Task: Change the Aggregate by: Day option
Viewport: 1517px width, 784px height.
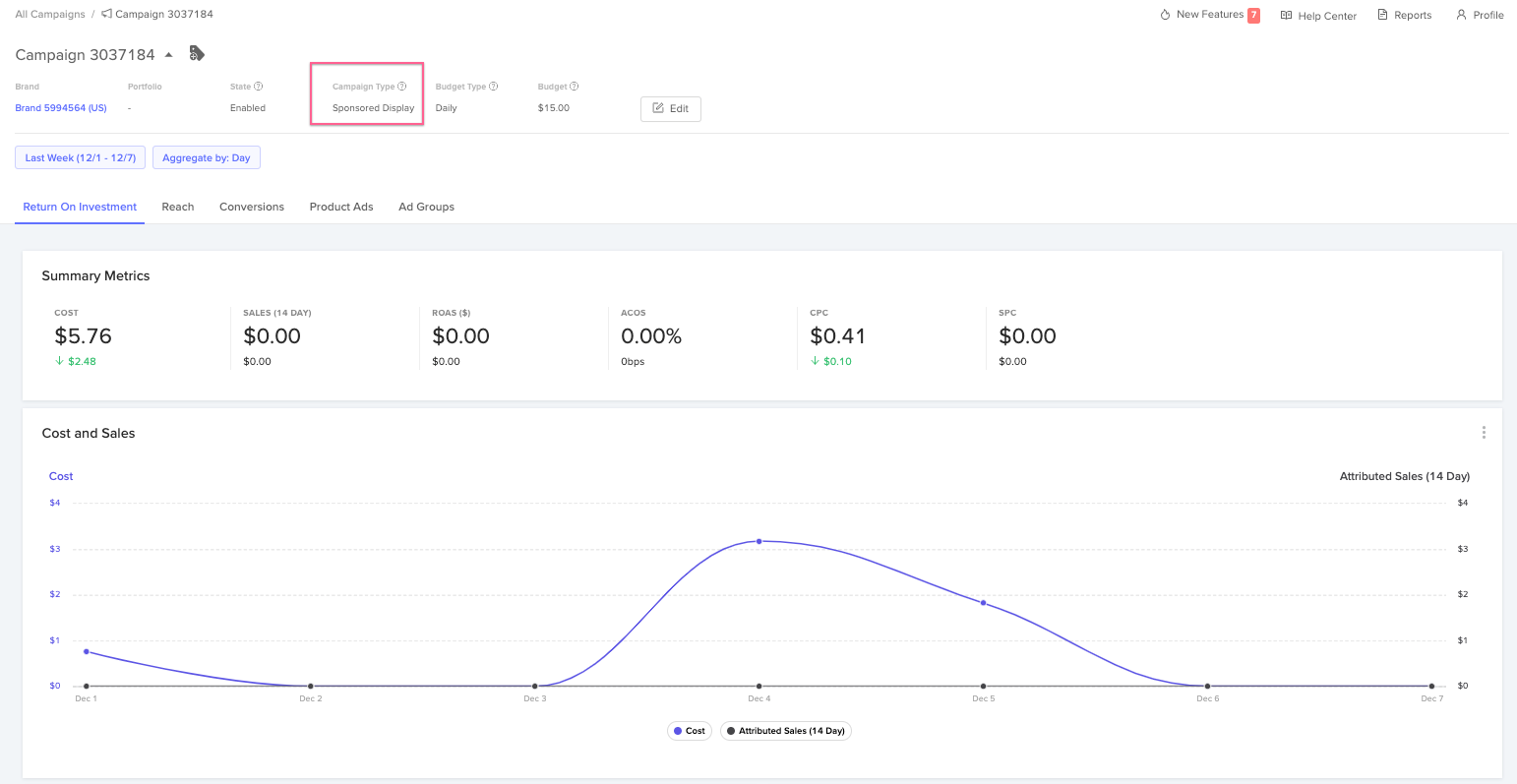Action: [x=206, y=156]
